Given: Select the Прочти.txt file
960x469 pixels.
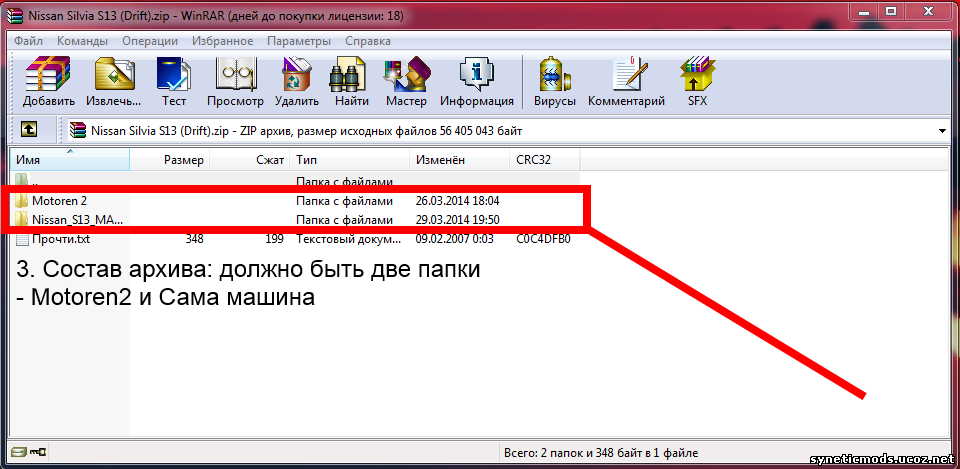Looking at the screenshot, I should click(61, 239).
